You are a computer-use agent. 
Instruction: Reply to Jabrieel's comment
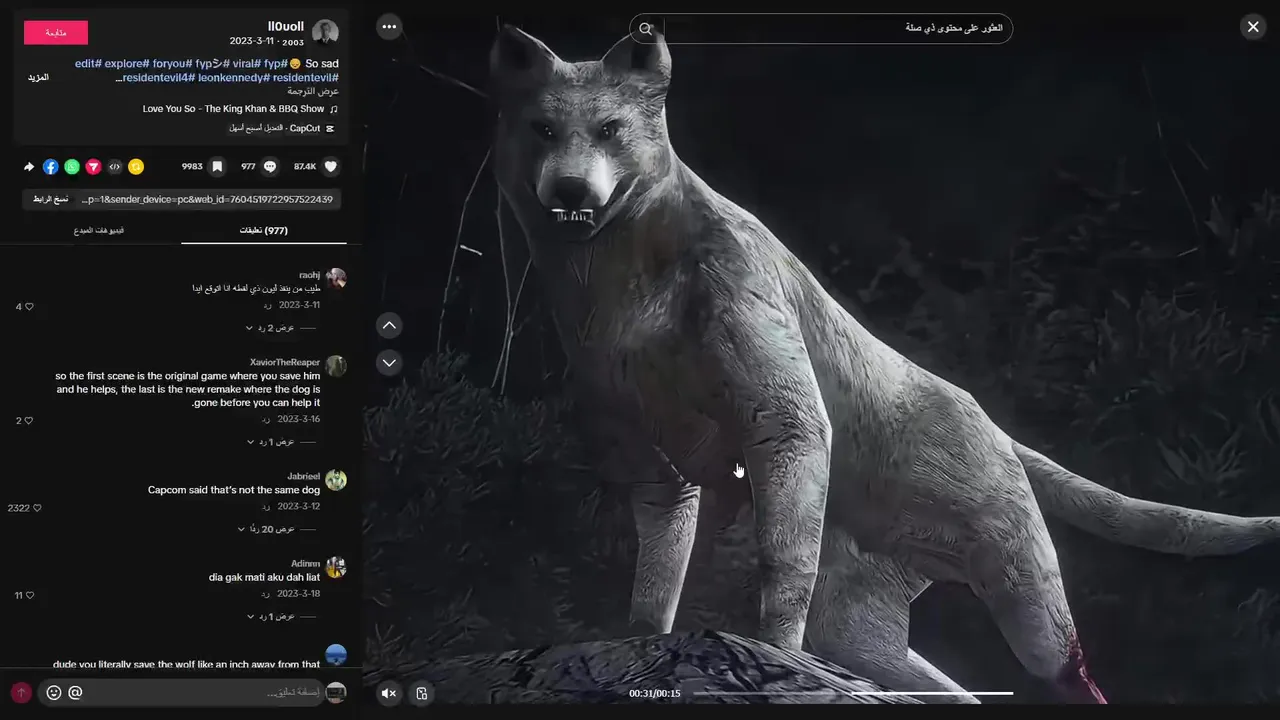click(267, 507)
